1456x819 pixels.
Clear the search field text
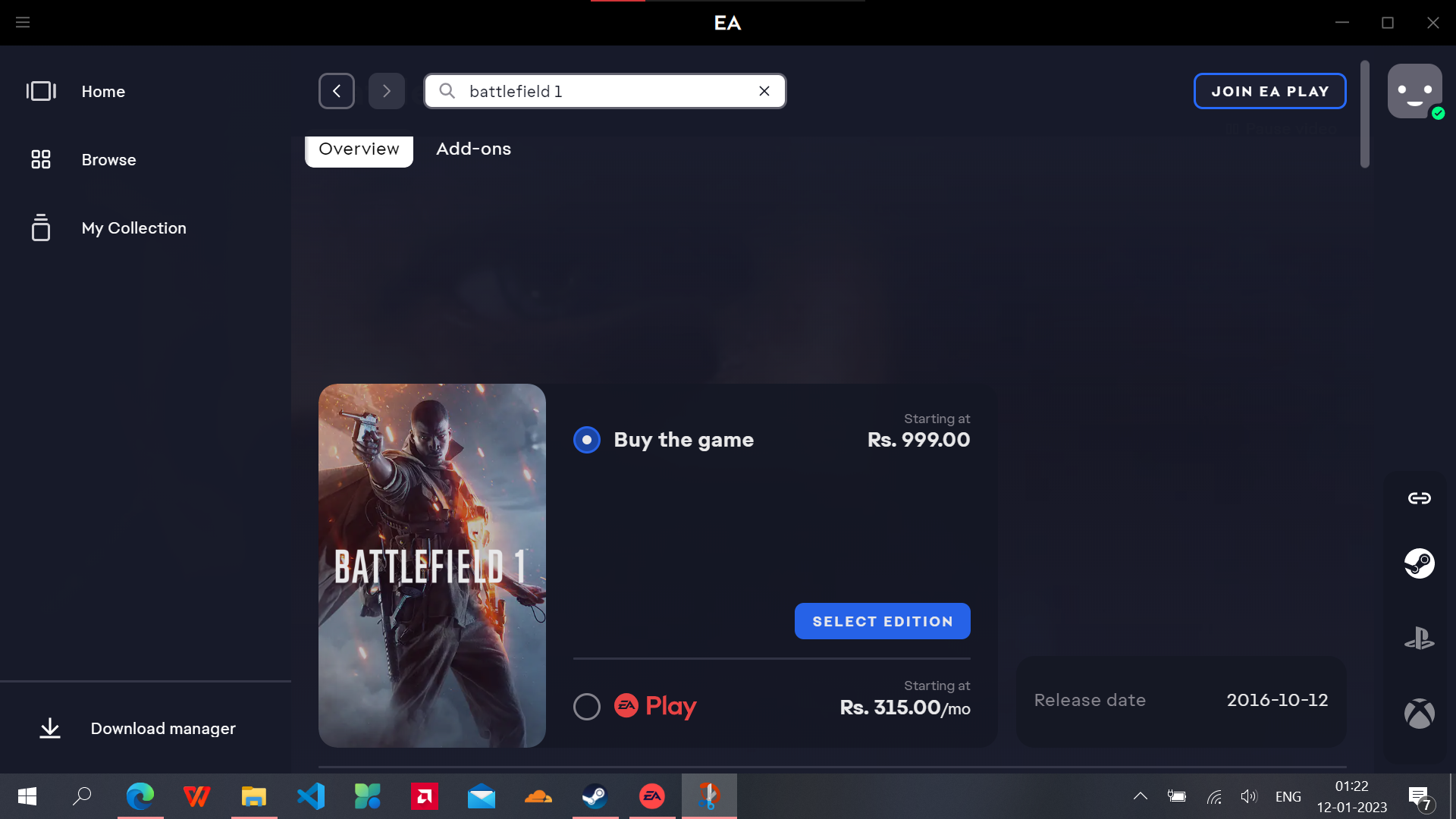(764, 91)
